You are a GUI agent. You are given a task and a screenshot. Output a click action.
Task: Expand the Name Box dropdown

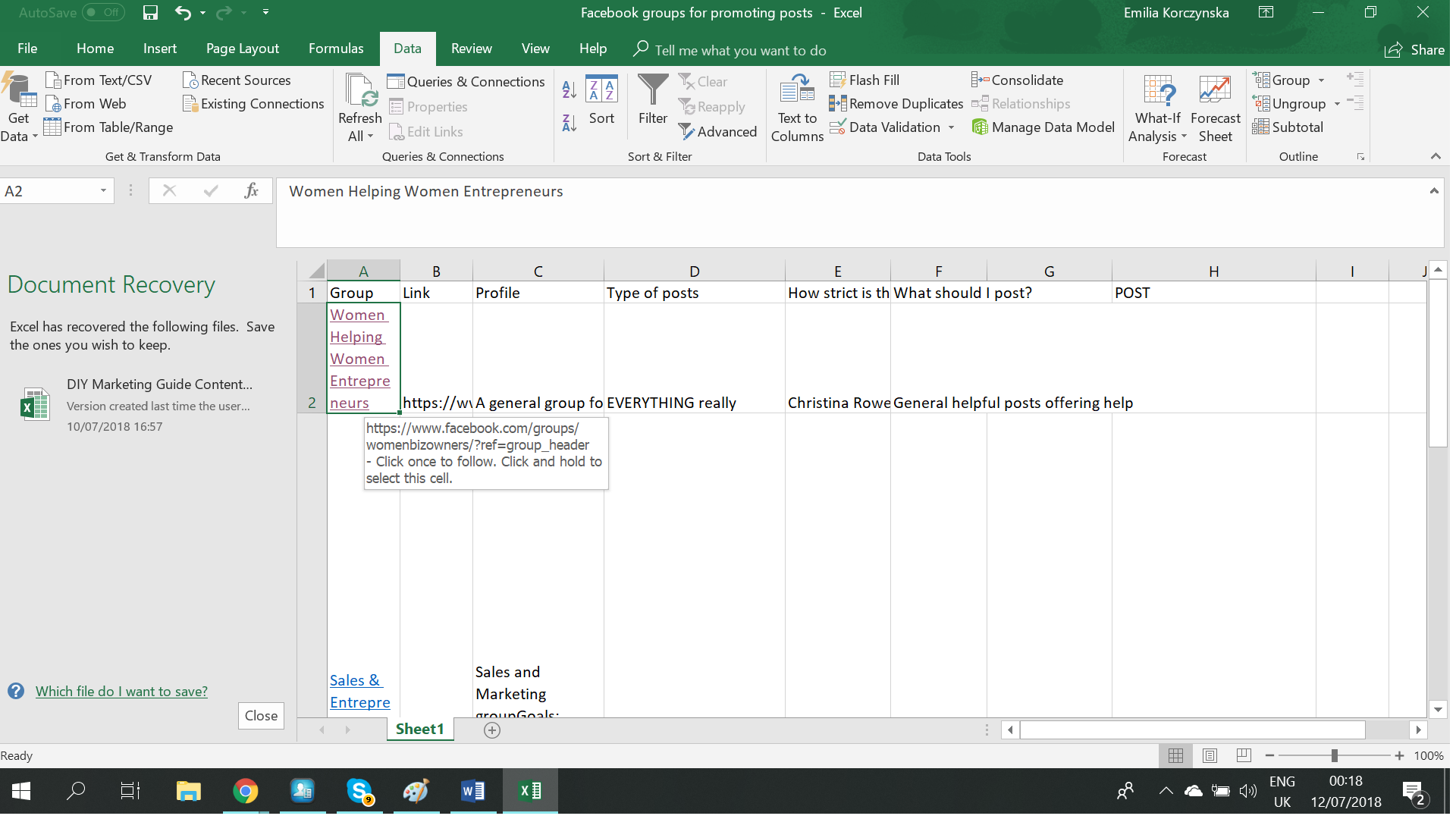click(x=103, y=191)
